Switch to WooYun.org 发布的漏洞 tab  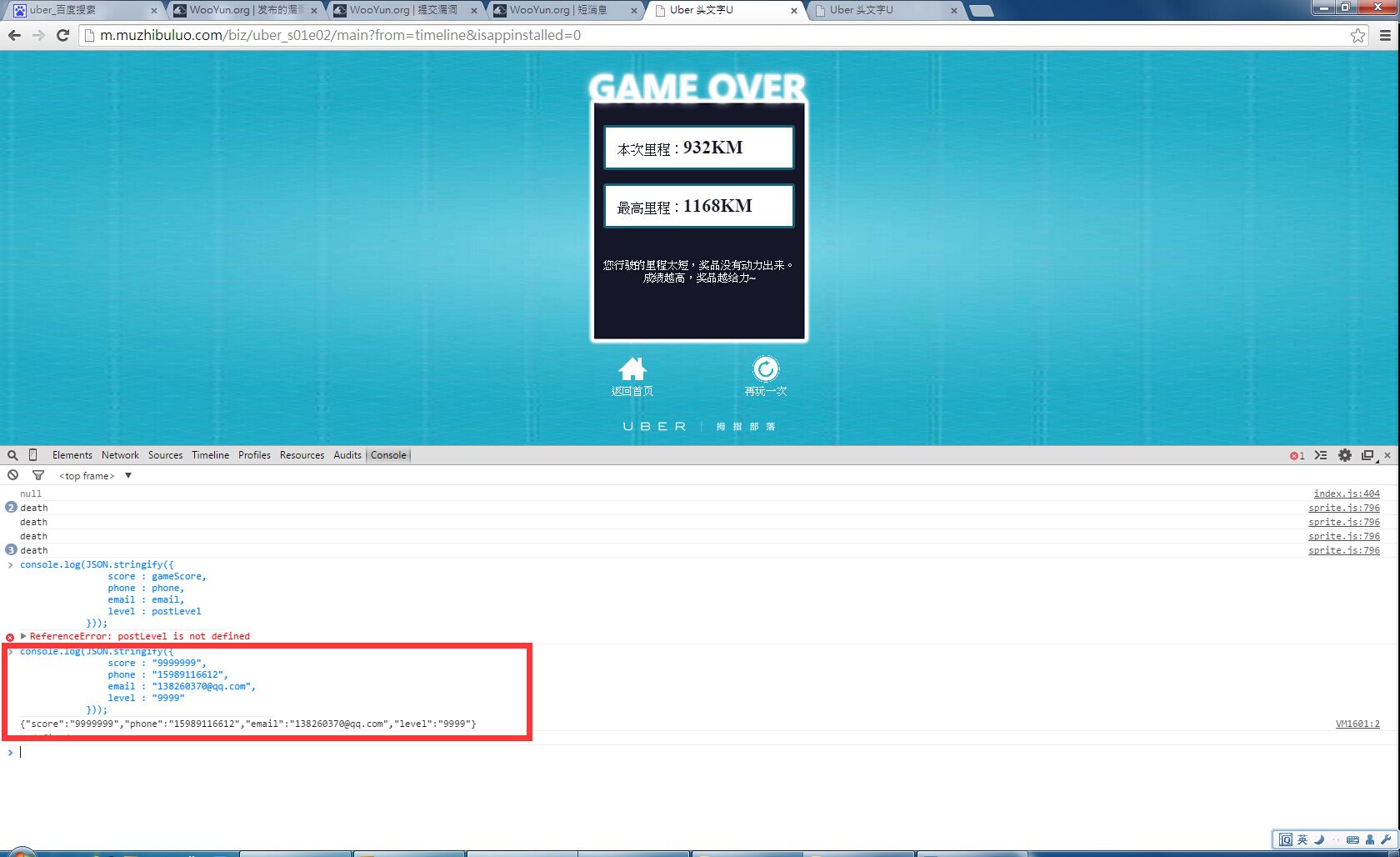pyautogui.click(x=245, y=10)
